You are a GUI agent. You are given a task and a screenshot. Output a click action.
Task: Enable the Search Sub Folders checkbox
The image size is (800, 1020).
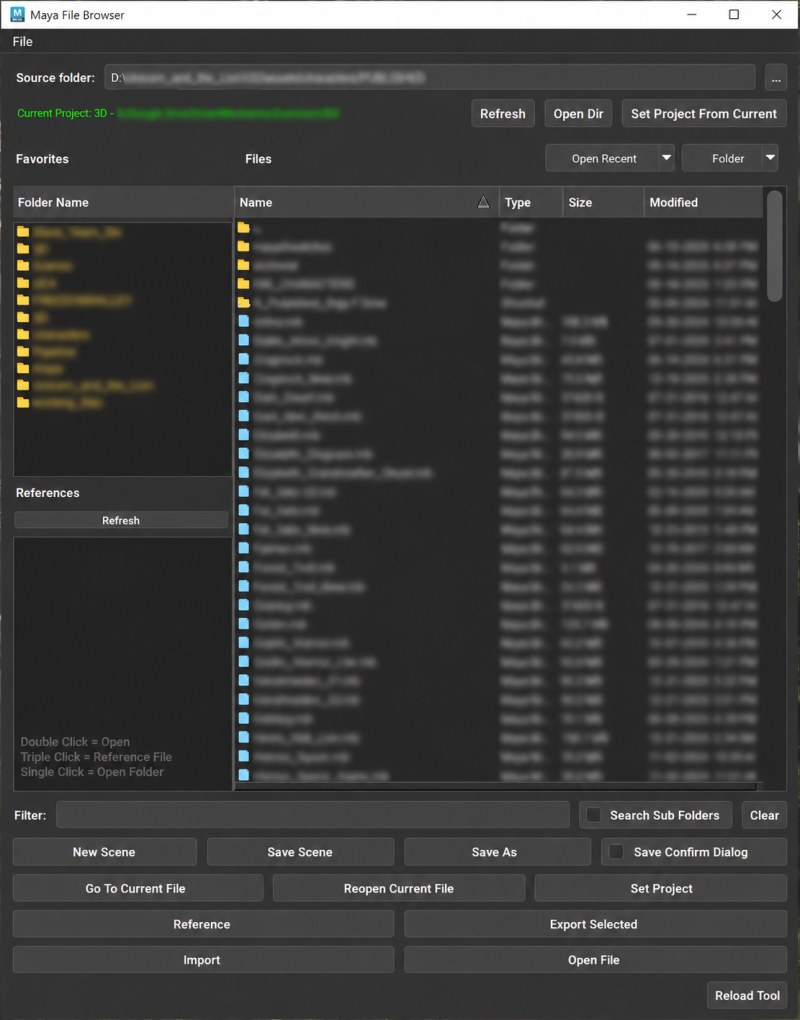click(x=594, y=815)
